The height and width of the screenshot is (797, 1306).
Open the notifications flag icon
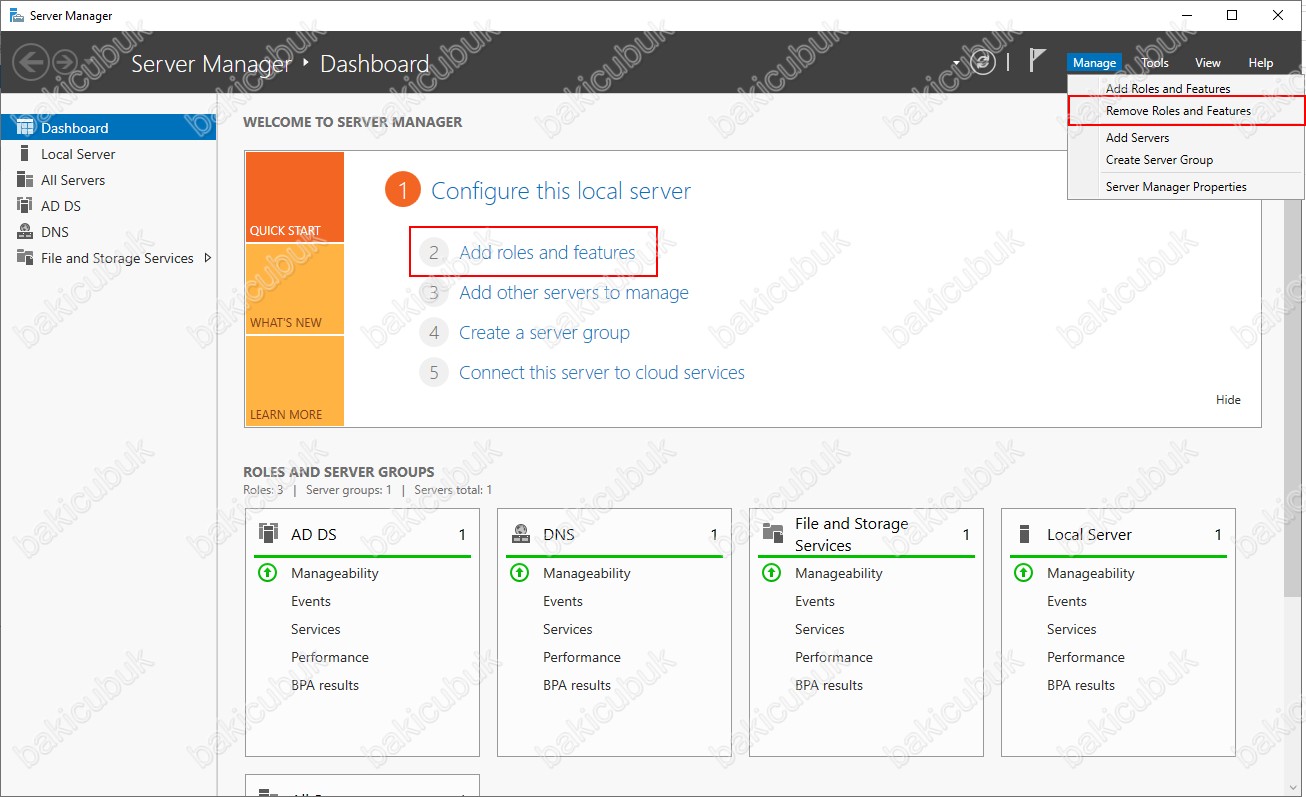[1038, 61]
